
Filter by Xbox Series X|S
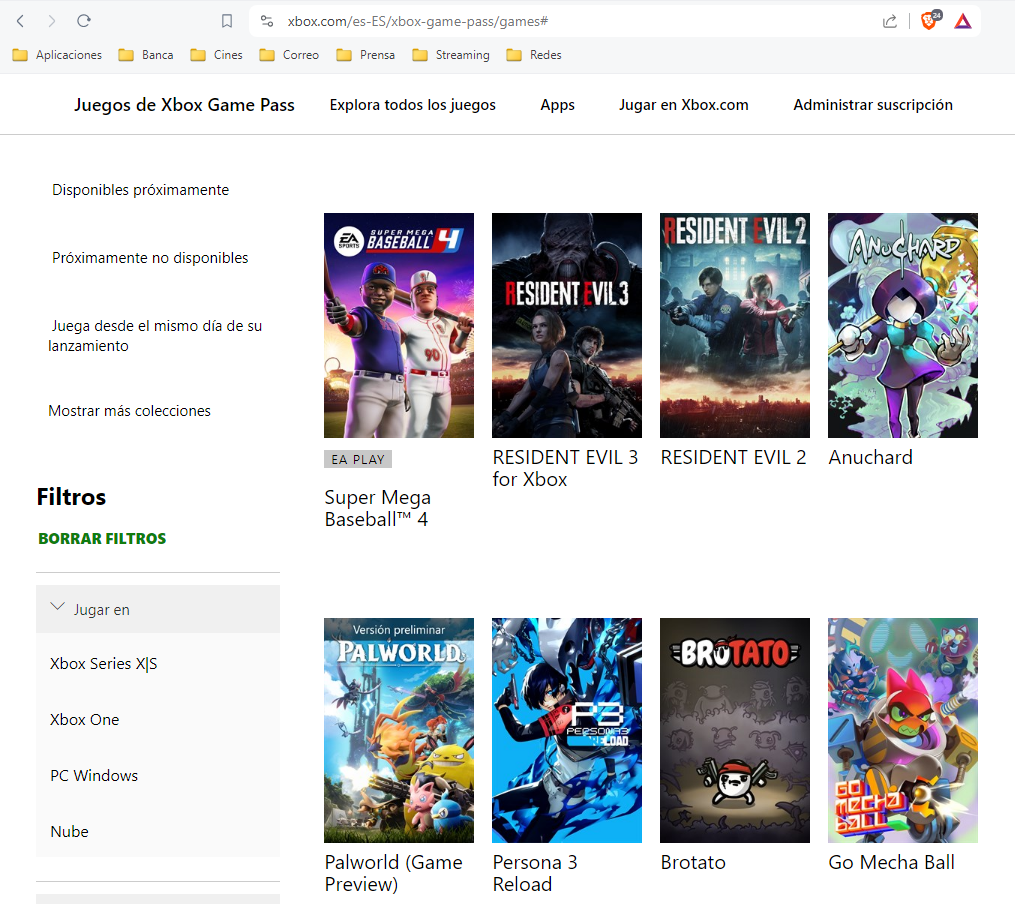coord(104,664)
